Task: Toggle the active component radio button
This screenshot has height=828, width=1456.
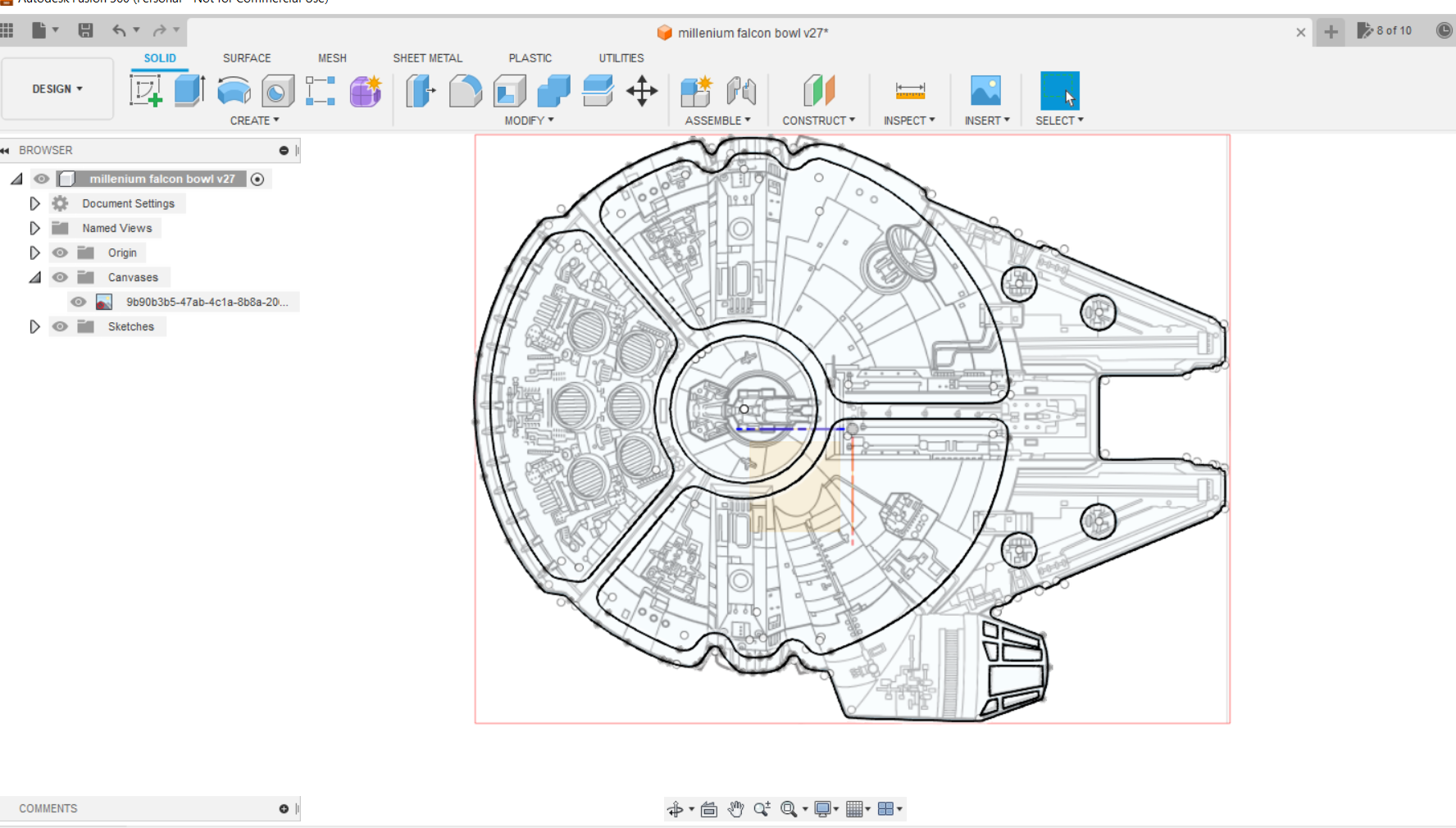Action: pyautogui.click(x=257, y=179)
